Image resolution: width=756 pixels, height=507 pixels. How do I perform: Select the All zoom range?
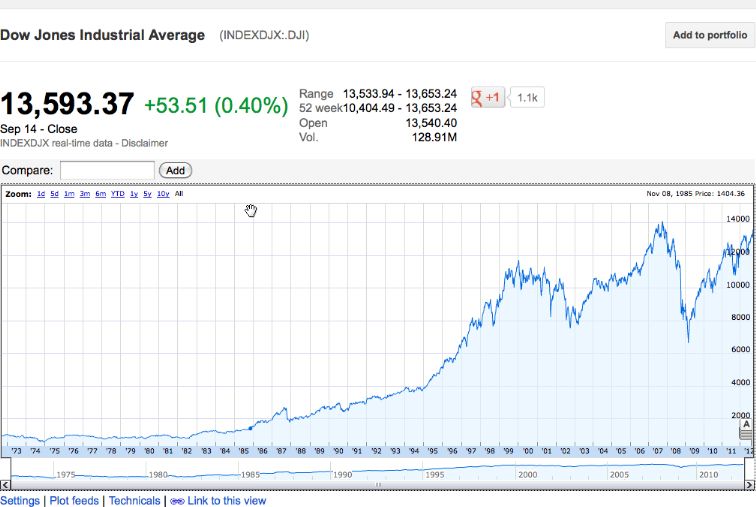tap(179, 194)
